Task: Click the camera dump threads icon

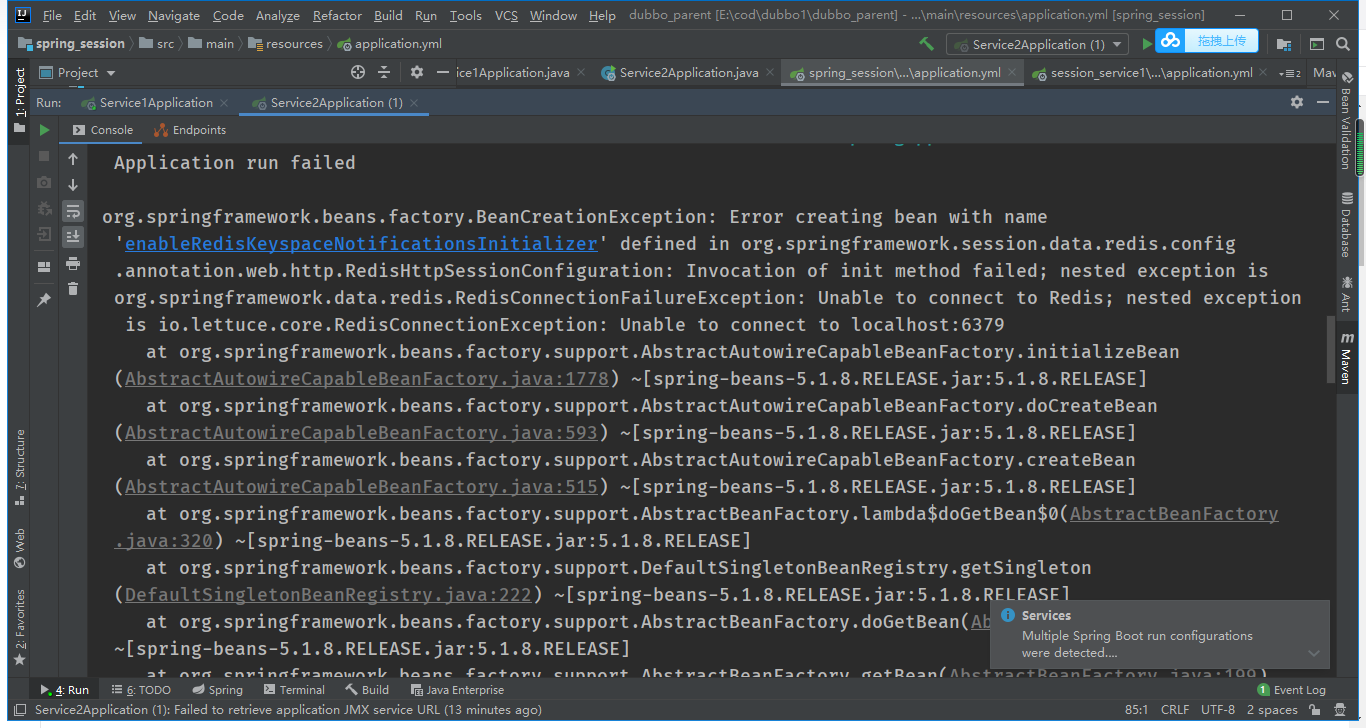Action: coord(44,182)
